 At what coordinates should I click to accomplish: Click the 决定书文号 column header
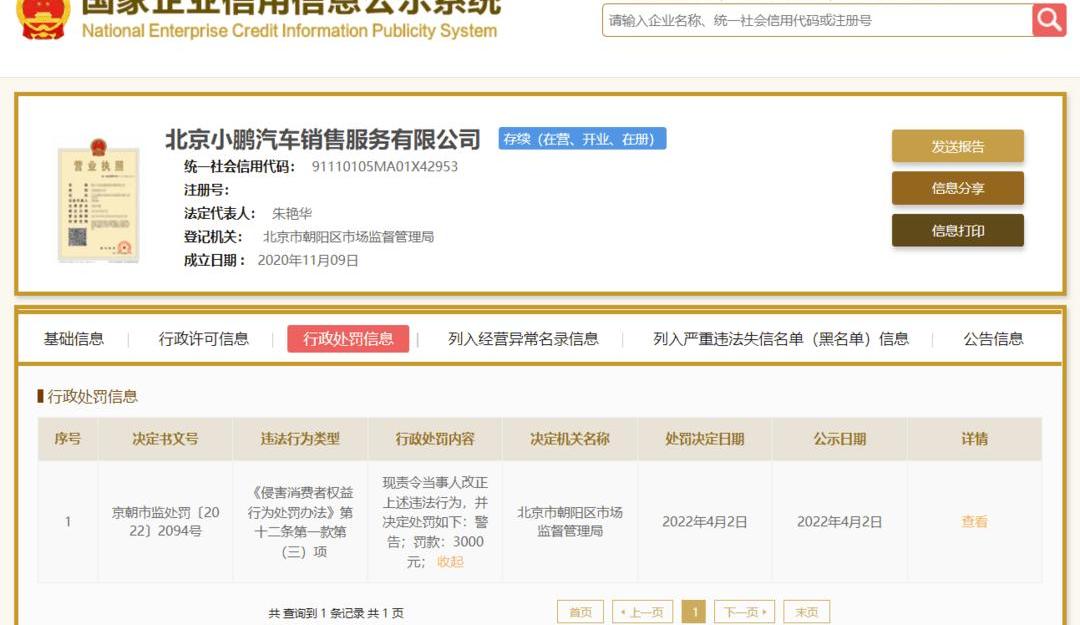click(x=165, y=439)
